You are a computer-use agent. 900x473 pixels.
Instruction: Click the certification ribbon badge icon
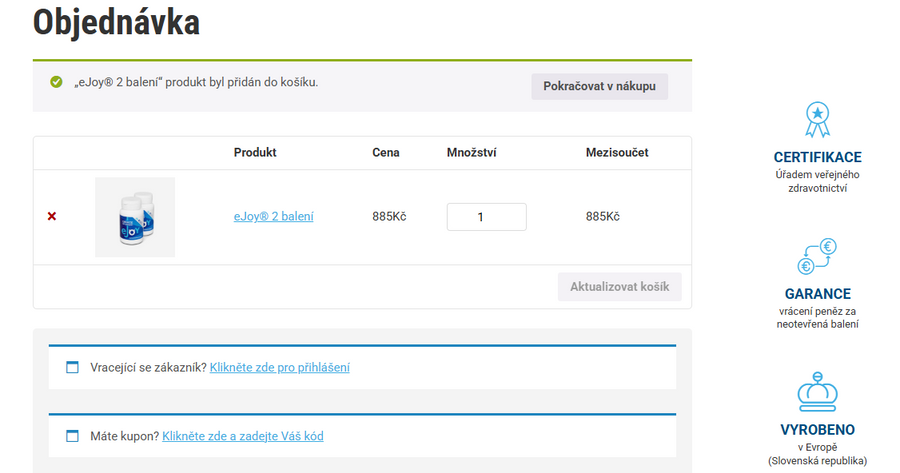tap(817, 120)
